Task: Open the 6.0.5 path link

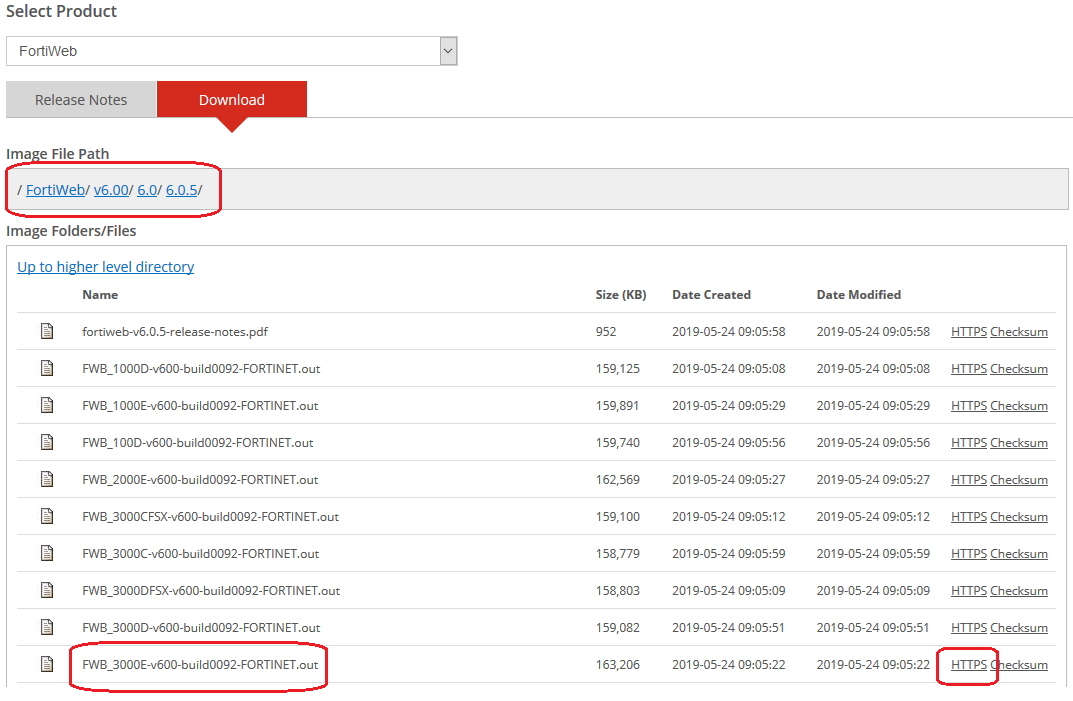Action: pos(181,190)
